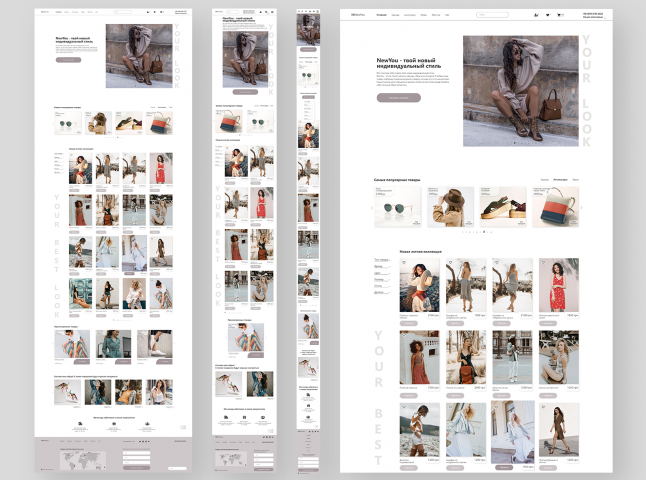Expand the second filter dropdown in right mockup sidebar
This screenshot has height=480, width=646.
(382, 267)
